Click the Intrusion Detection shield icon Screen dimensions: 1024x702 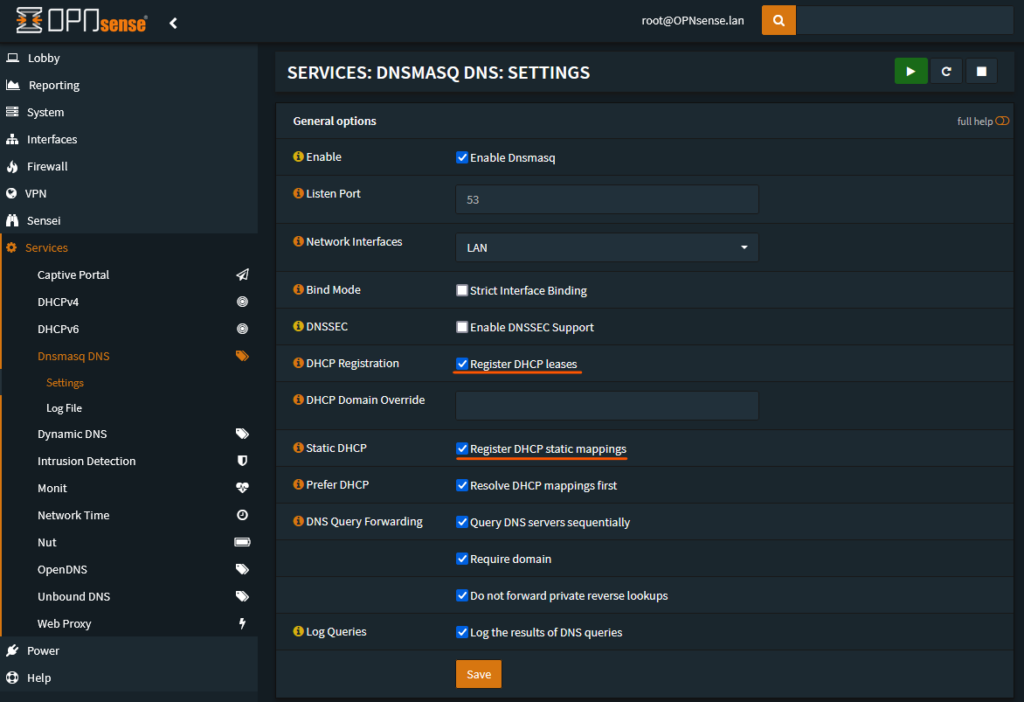242,461
